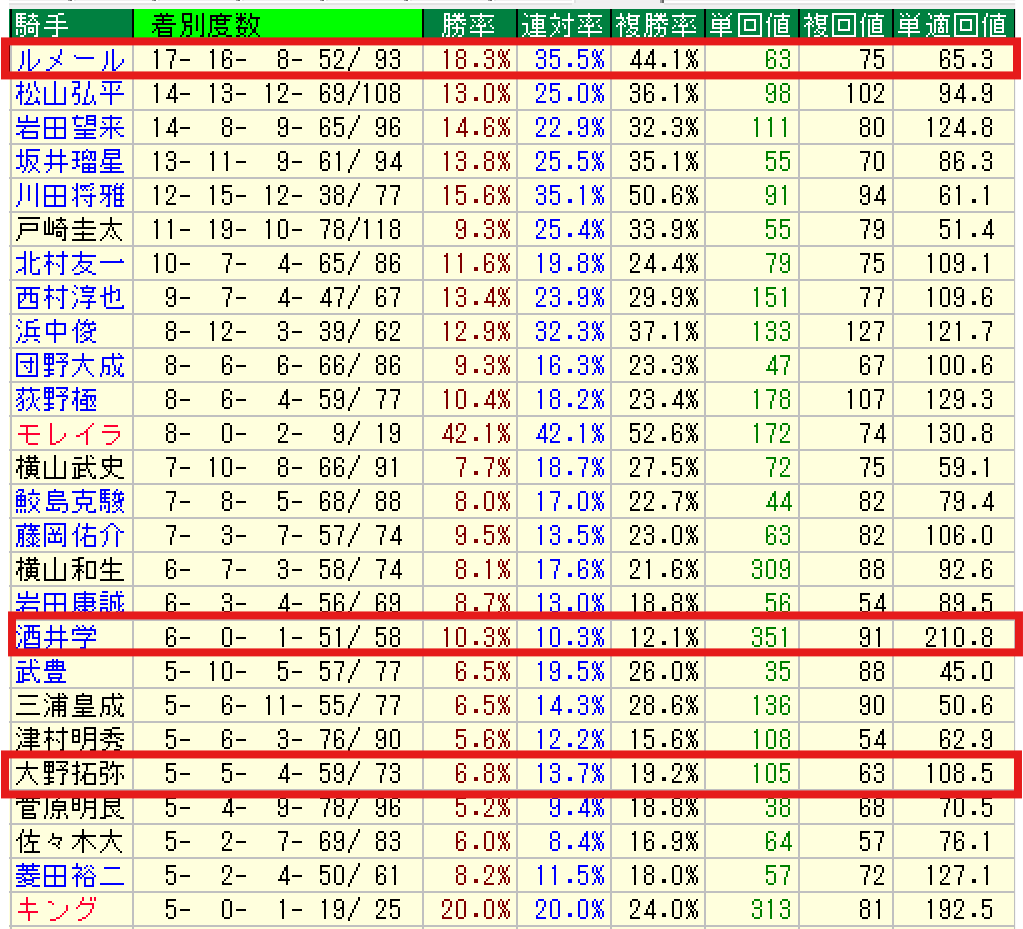Select jockey 松山弘平 in the list

pos(70,94)
